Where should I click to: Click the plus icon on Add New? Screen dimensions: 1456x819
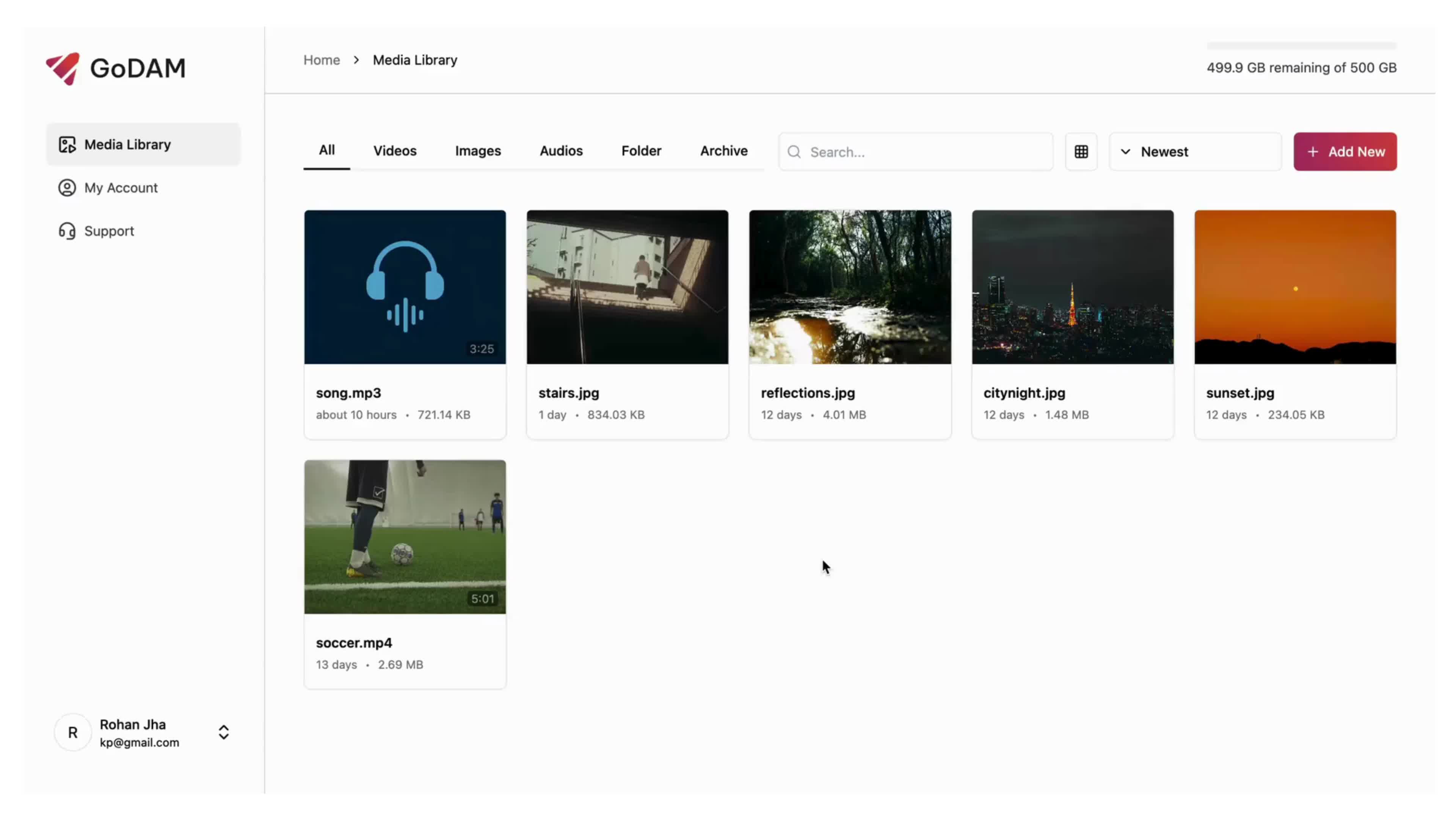(x=1312, y=152)
